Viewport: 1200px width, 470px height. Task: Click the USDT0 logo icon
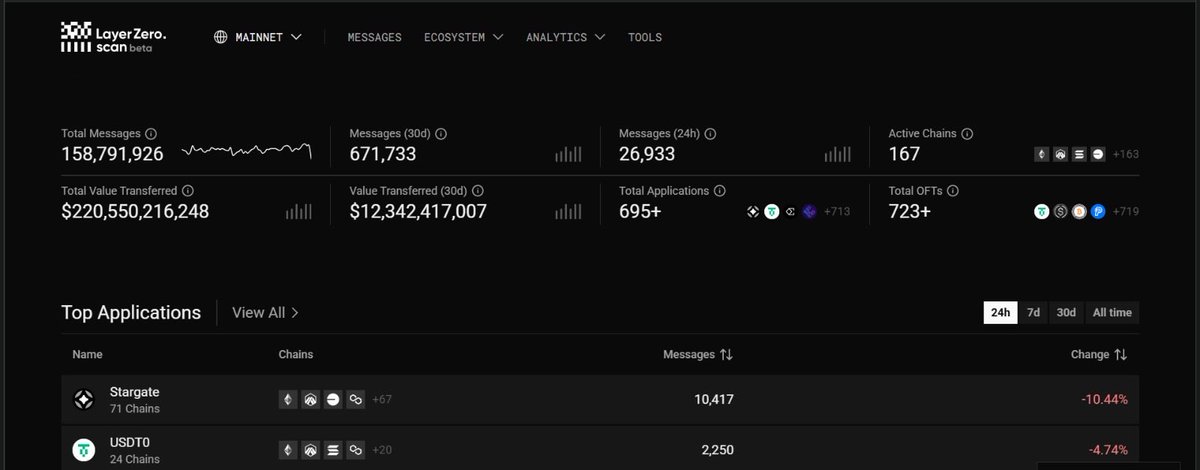(x=84, y=450)
